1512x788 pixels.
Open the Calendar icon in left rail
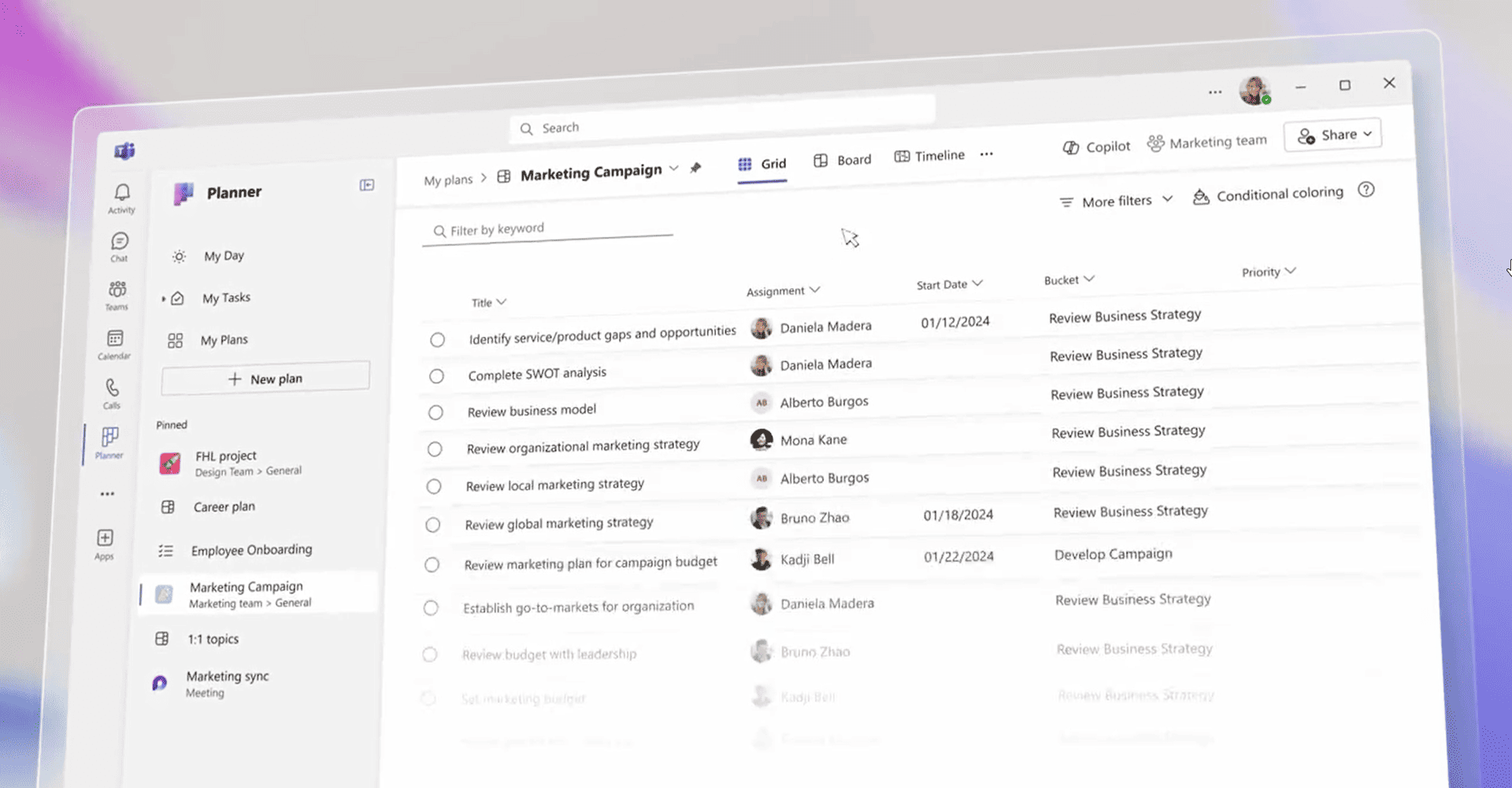tap(115, 339)
